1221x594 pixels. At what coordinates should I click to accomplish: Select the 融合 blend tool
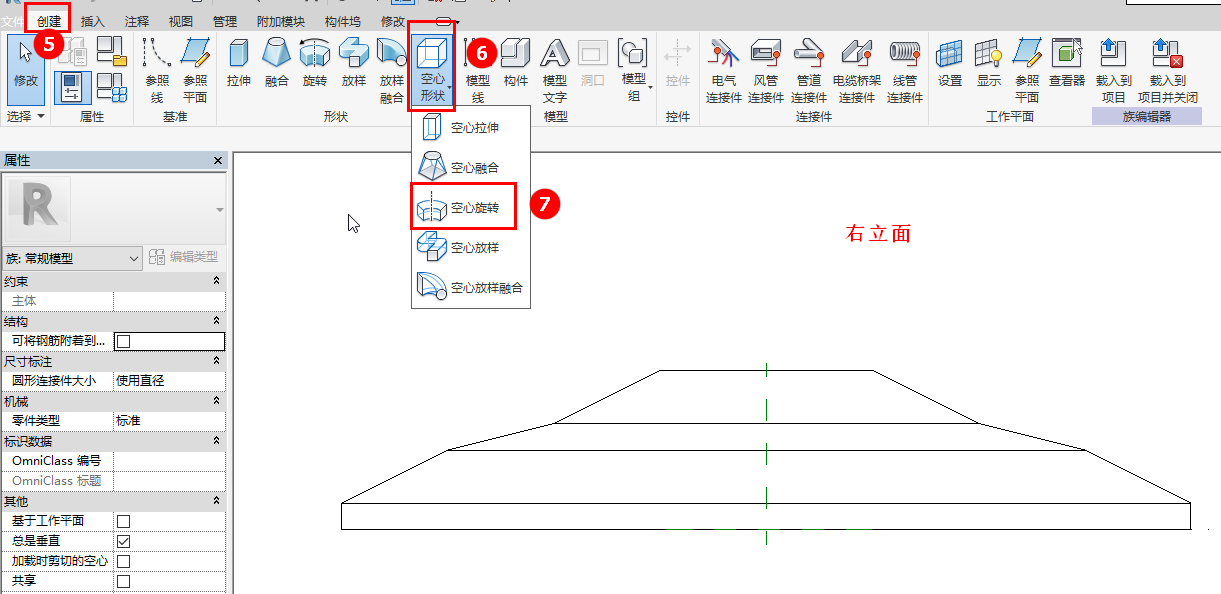(x=277, y=63)
